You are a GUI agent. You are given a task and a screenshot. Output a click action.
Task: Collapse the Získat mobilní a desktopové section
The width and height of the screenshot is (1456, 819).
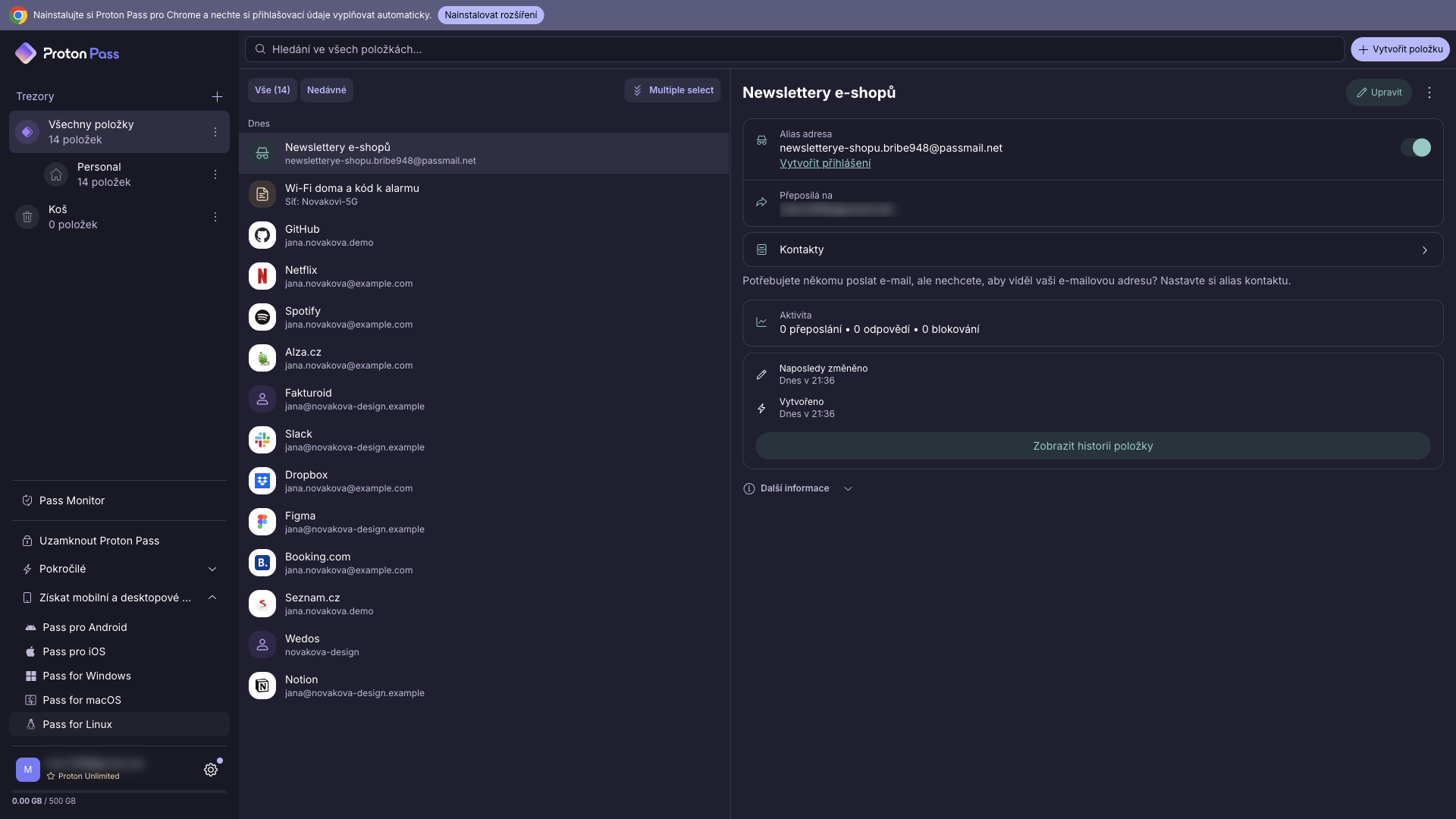click(x=119, y=598)
